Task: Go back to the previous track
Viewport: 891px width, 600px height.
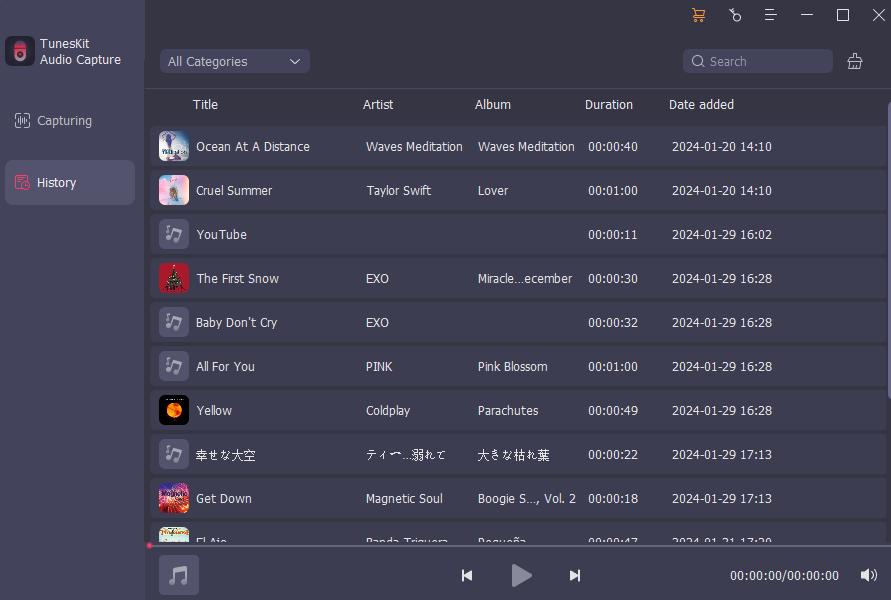Action: tap(467, 575)
